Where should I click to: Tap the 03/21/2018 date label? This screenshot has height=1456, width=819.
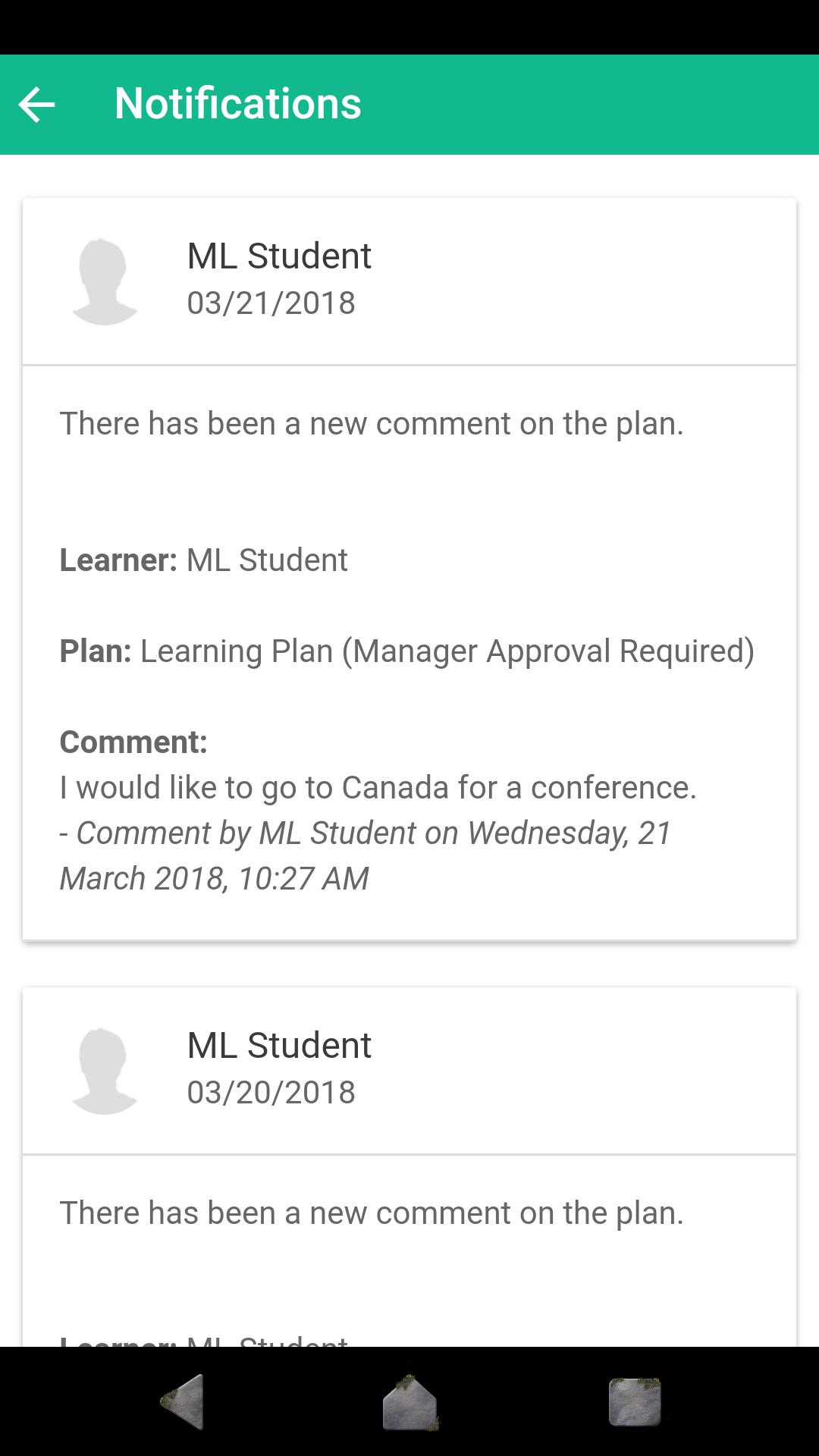[271, 303]
